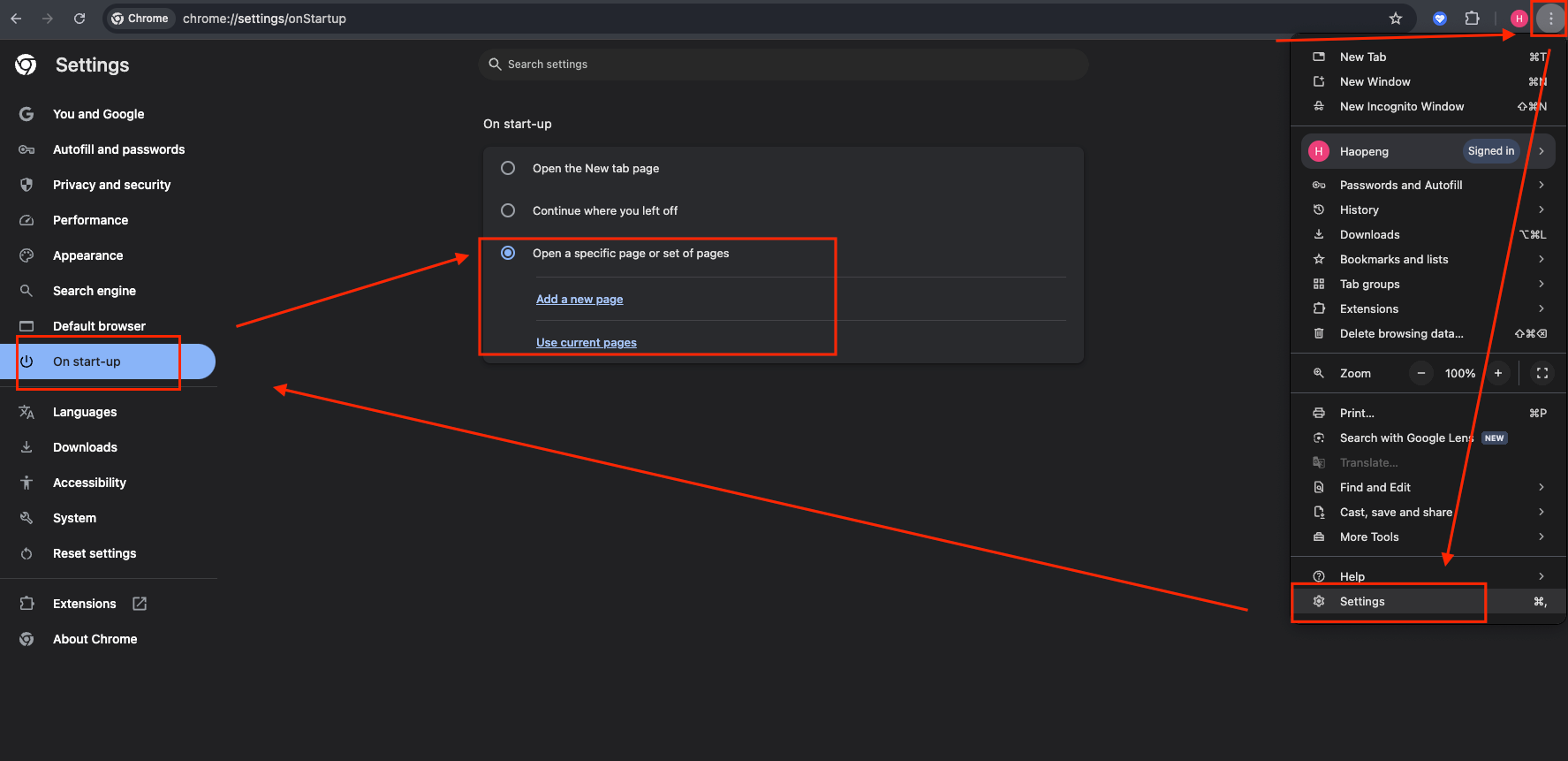The image size is (1568, 761).
Task: Click the accessibility figure icon in sidebar
Action: pos(27,483)
